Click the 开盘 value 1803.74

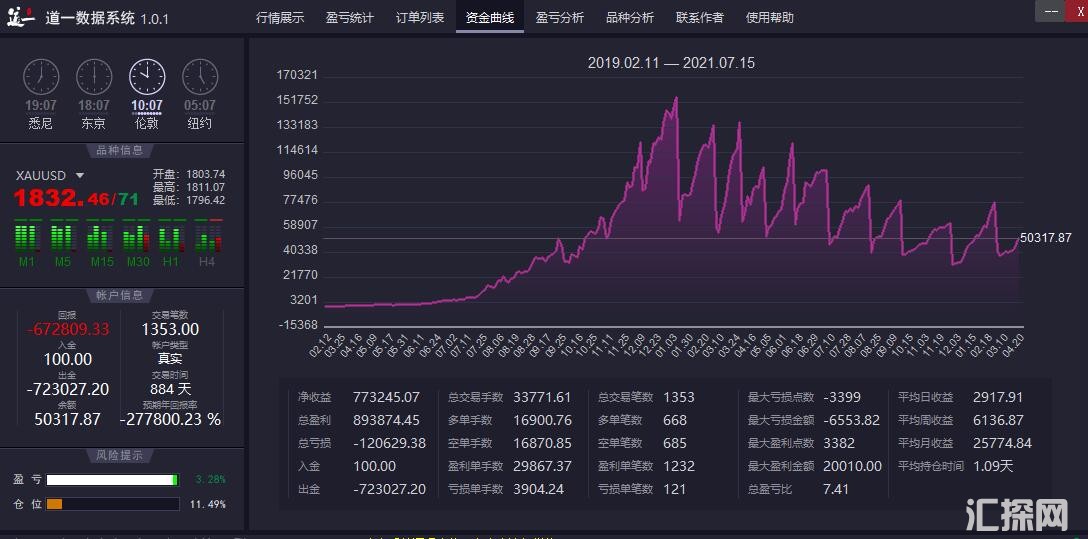(x=205, y=175)
